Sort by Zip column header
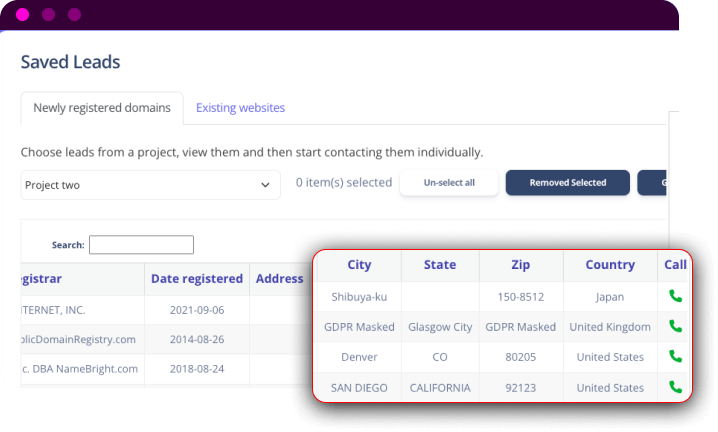Screen dimensions: 718x432 (520, 265)
